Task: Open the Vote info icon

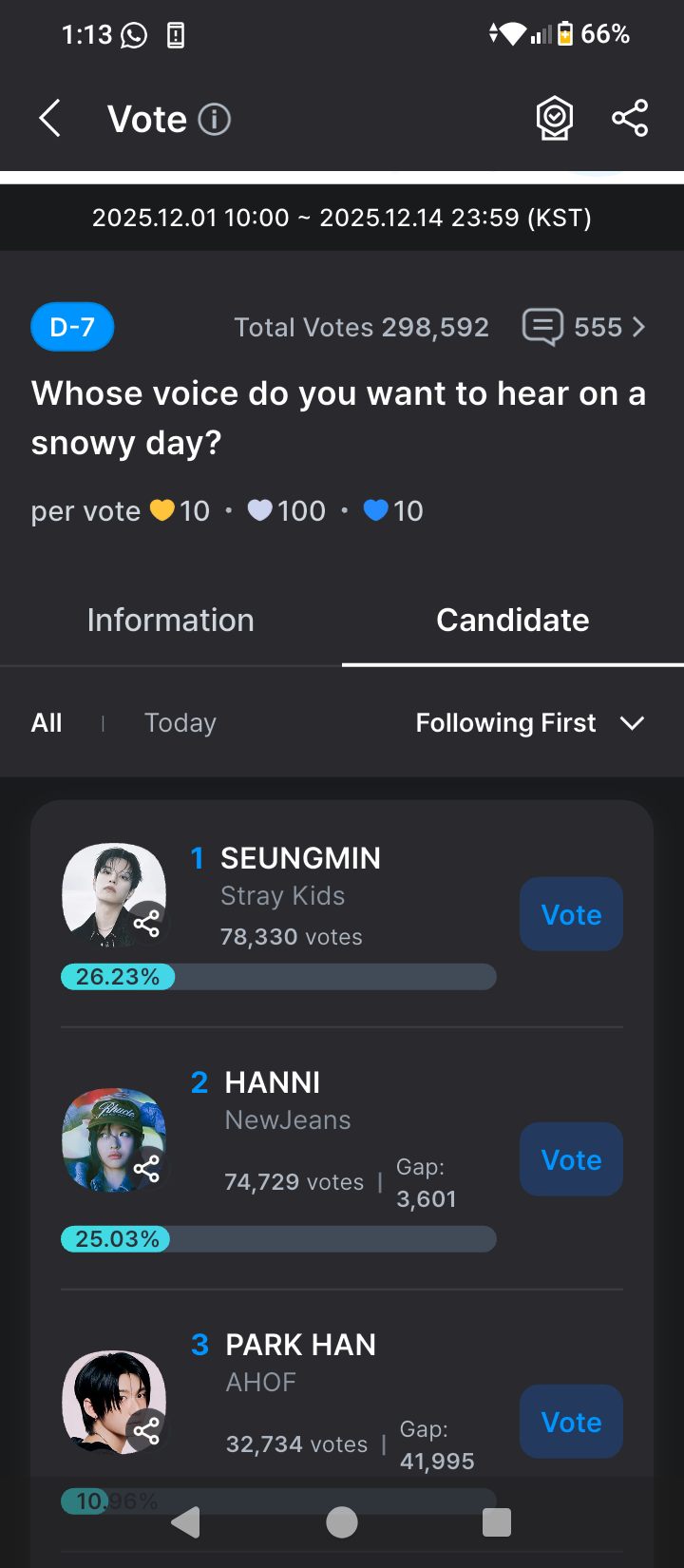Action: 215,120
